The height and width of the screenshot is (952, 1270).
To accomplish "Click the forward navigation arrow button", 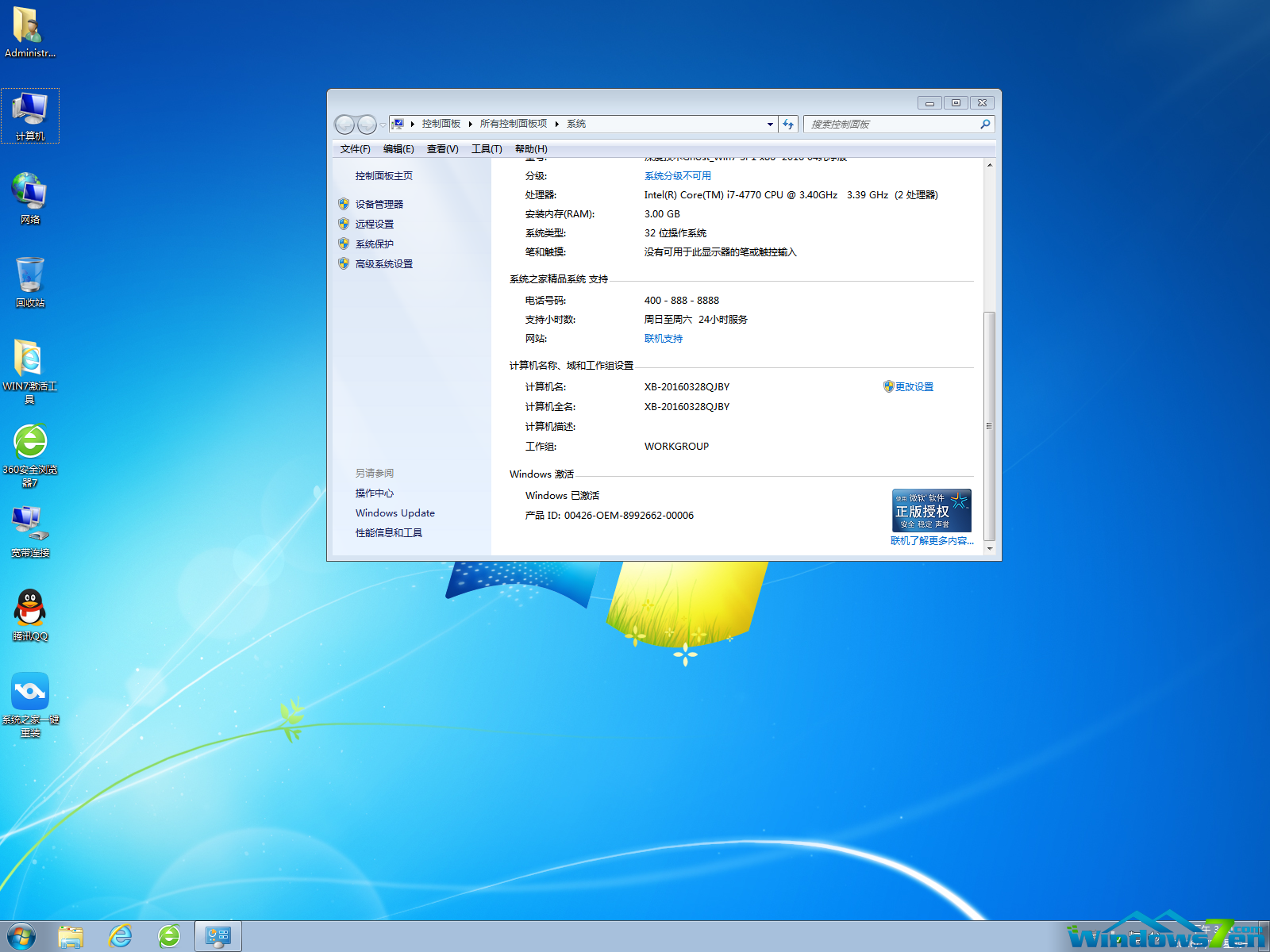I will pyautogui.click(x=367, y=125).
